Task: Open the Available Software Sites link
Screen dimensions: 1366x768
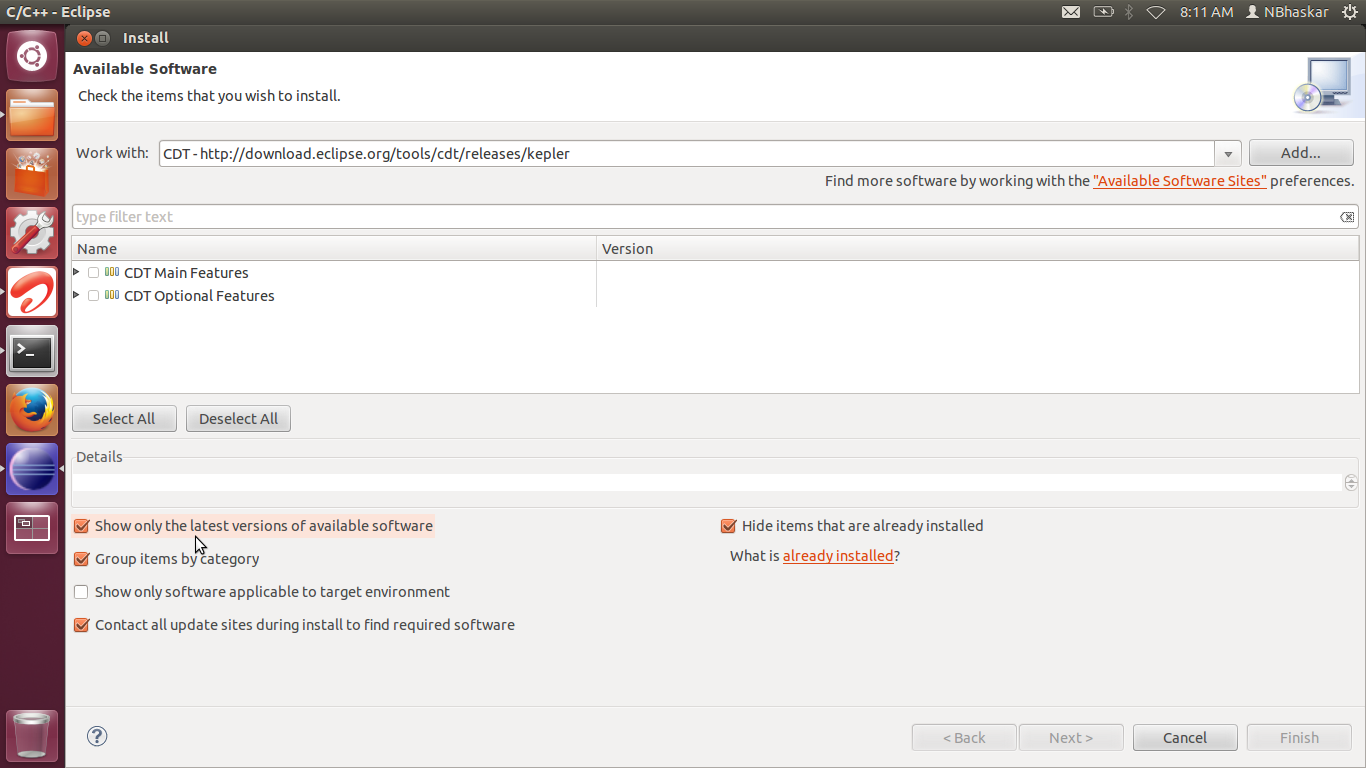Action: pyautogui.click(x=1180, y=181)
